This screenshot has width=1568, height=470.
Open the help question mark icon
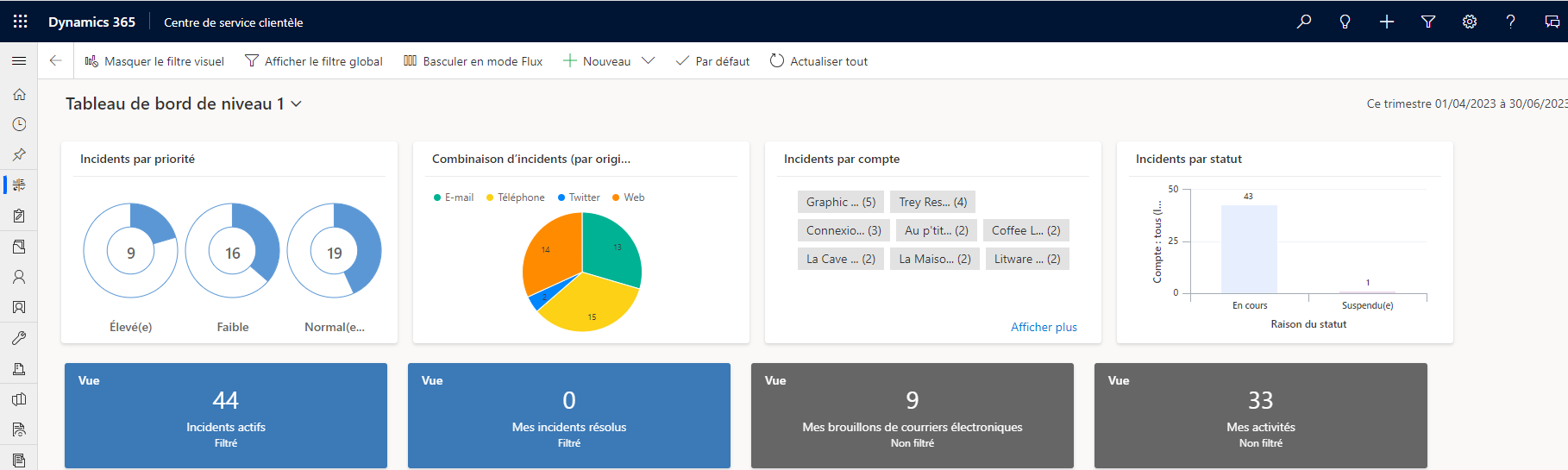1510,22
